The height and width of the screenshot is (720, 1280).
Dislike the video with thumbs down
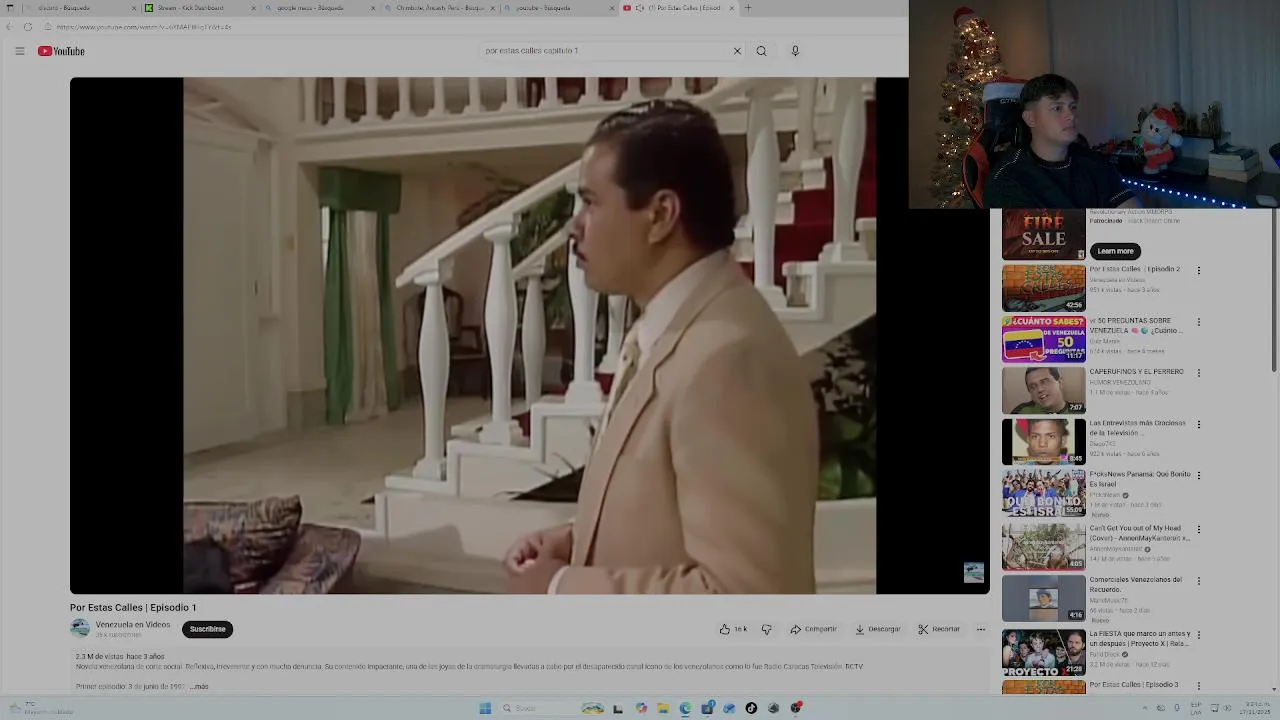coord(766,629)
